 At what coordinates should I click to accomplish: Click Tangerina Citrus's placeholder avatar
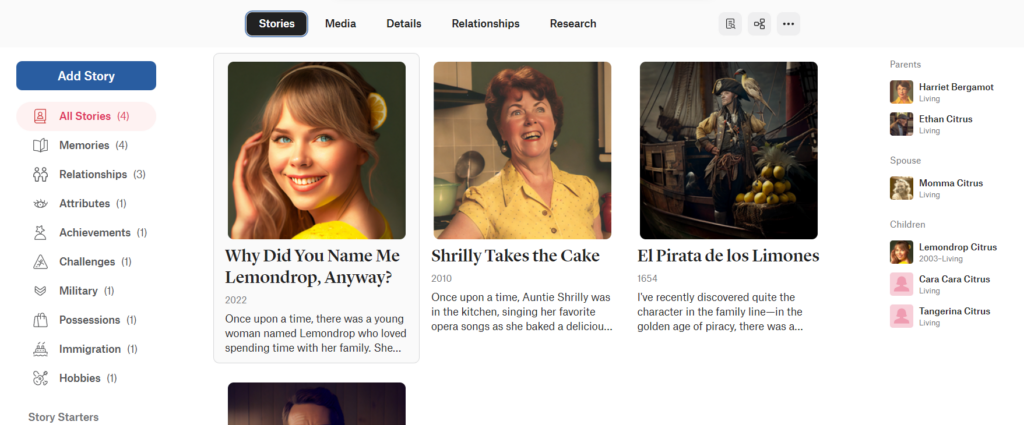tap(901, 316)
